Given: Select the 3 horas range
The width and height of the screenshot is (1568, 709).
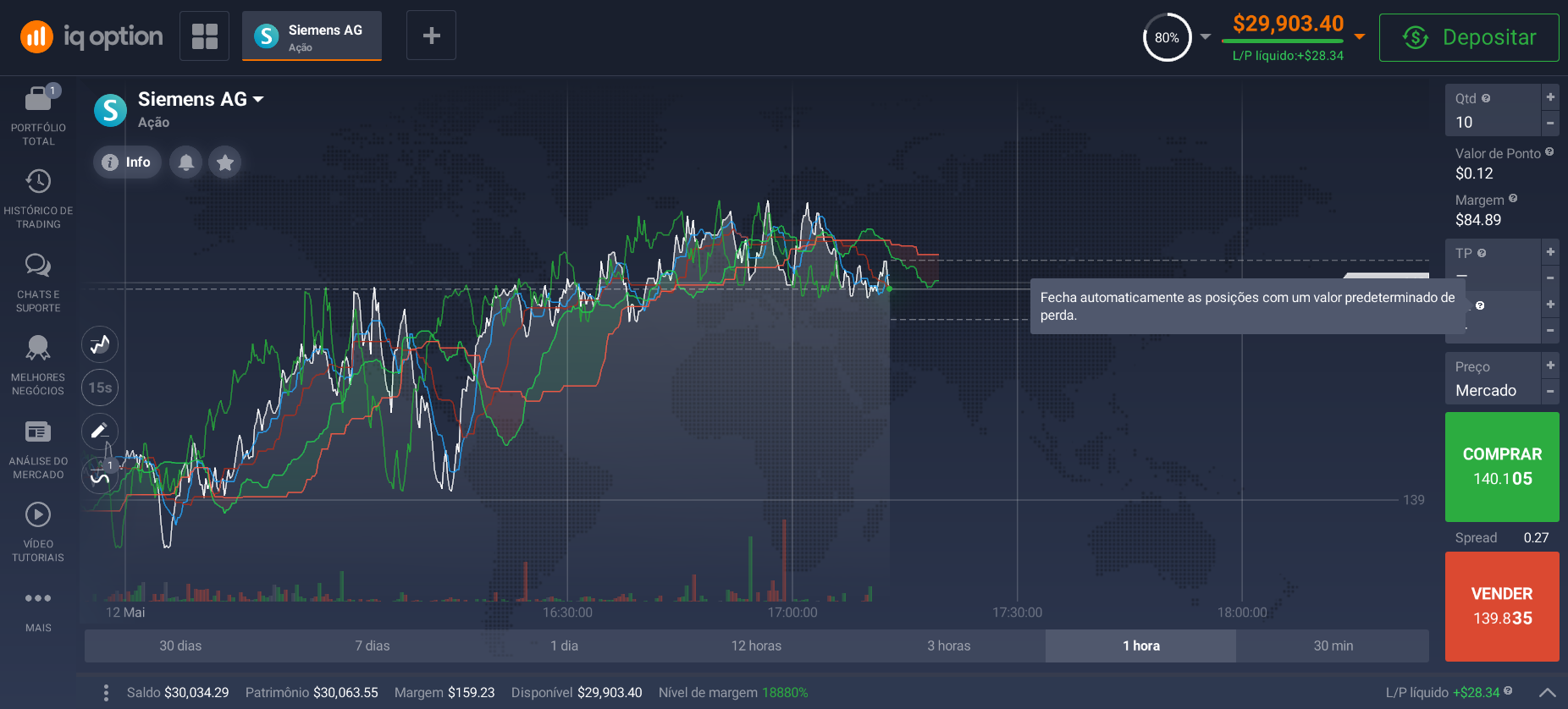Looking at the screenshot, I should [x=949, y=646].
